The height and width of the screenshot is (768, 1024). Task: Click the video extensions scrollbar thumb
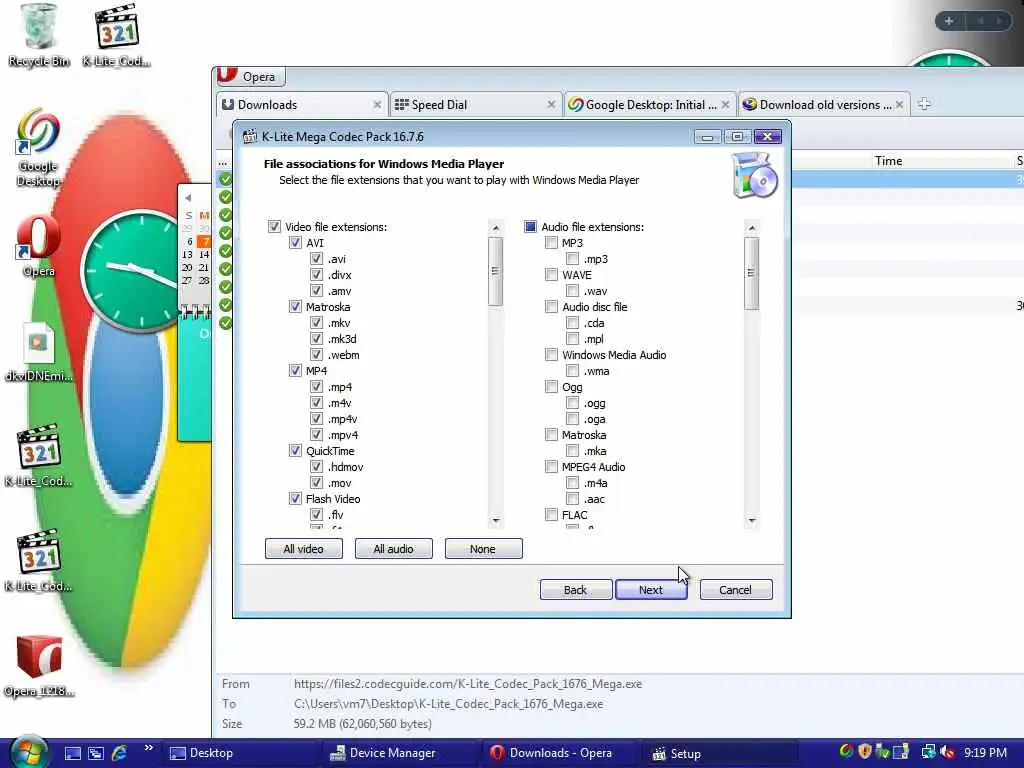coord(496,271)
